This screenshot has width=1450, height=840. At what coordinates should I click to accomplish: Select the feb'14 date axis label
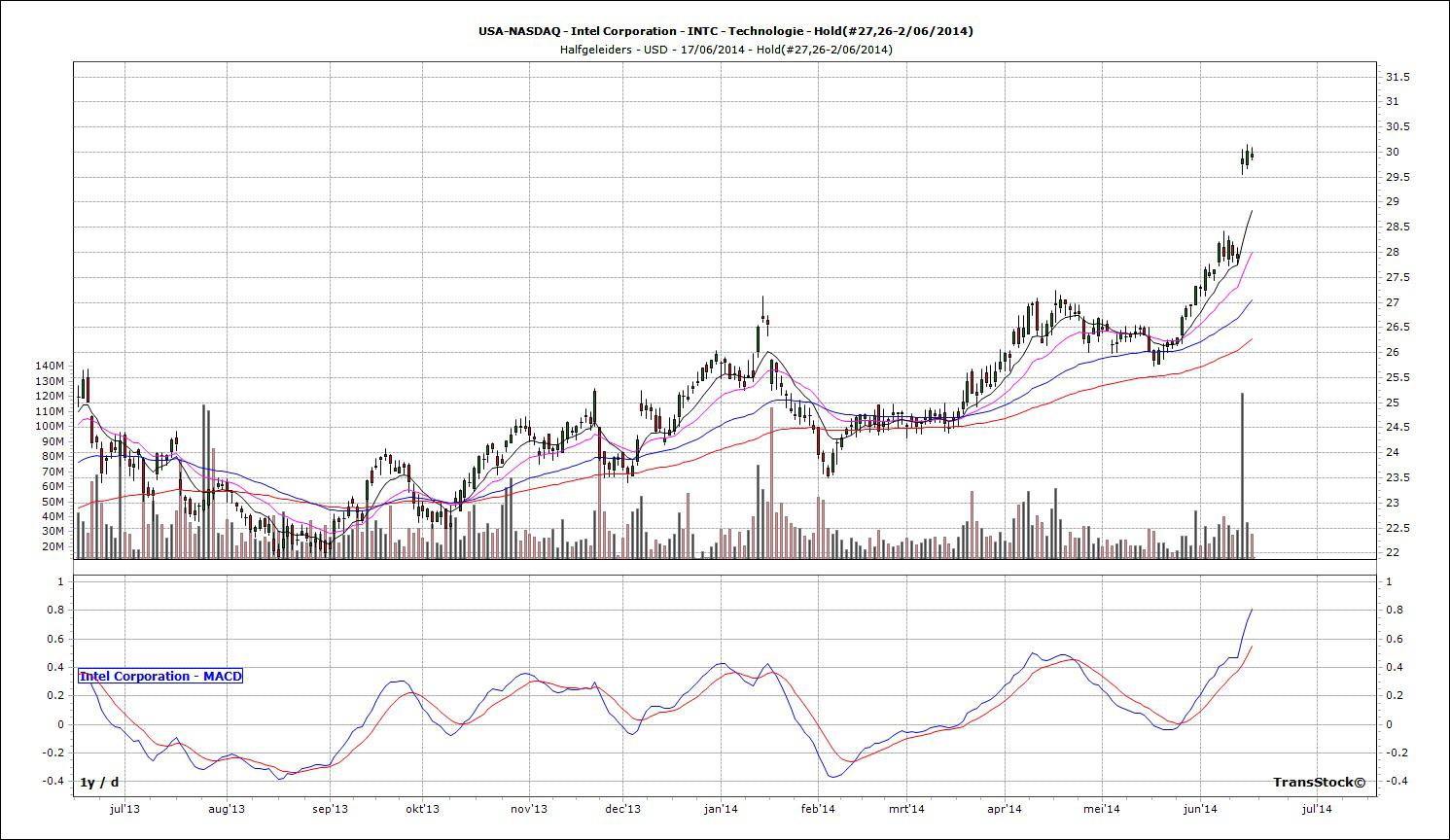818,809
